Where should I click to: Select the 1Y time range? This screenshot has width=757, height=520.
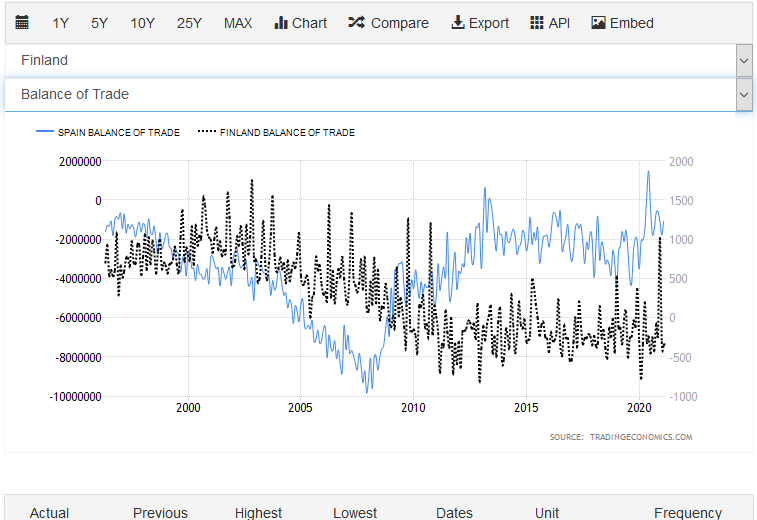pyautogui.click(x=61, y=23)
